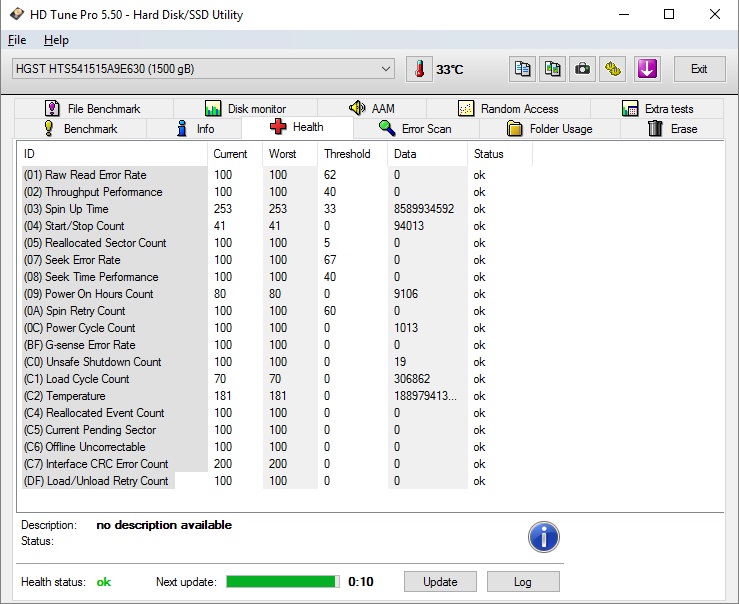Click the HD Tune Pro title bar icon
This screenshot has width=739, height=604.
pyautogui.click(x=17, y=14)
